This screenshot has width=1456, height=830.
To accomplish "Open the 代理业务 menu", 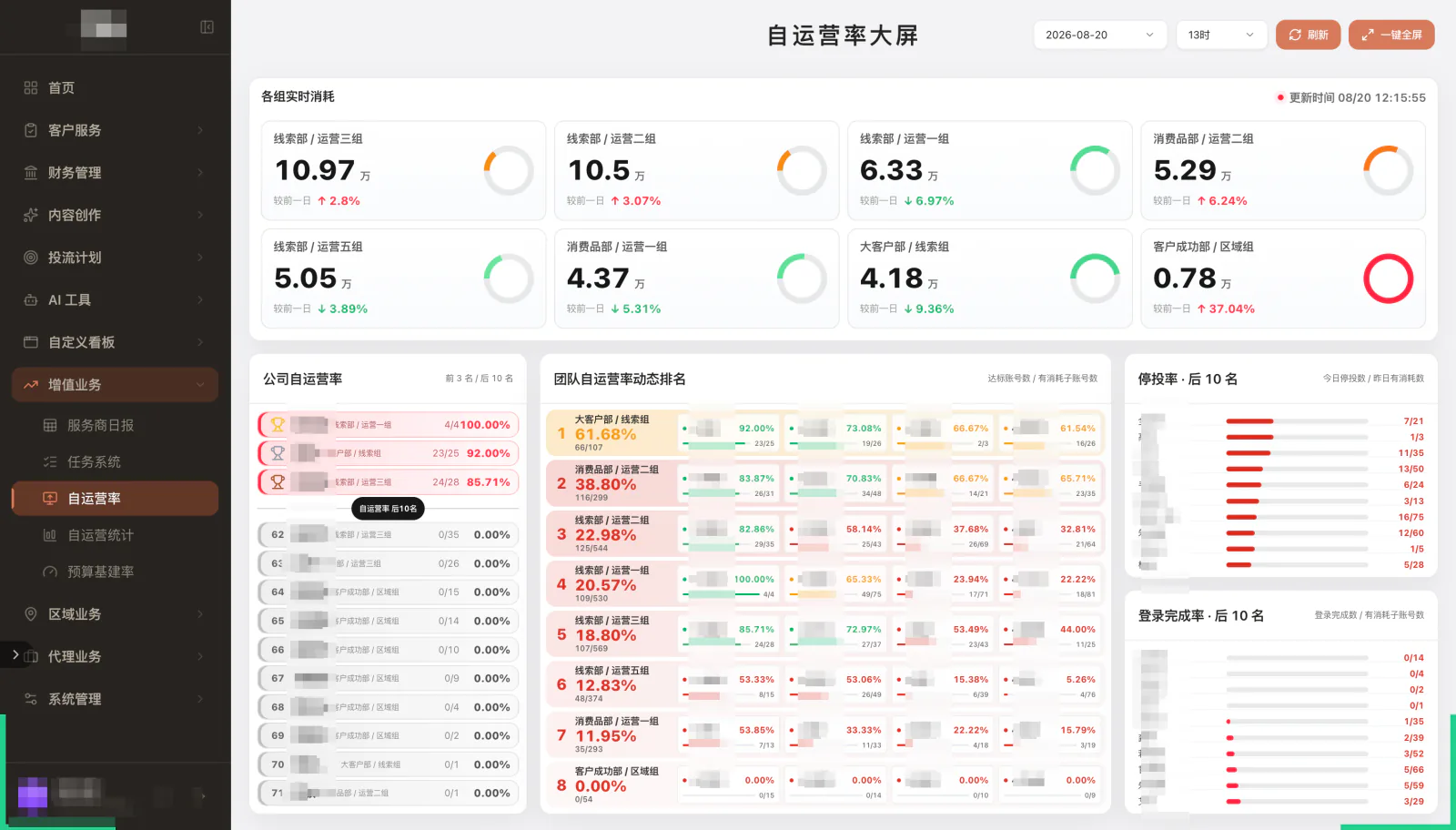I will tap(115, 656).
